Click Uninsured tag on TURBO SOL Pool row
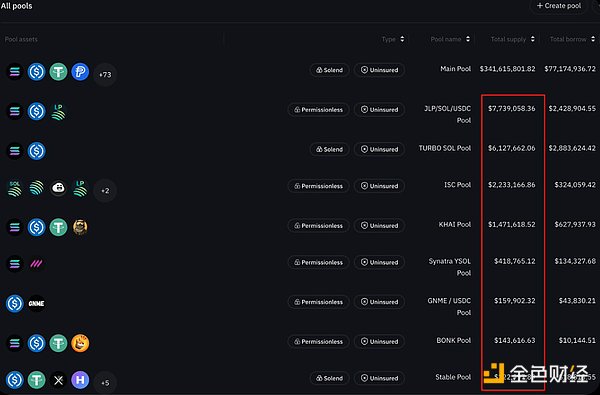Screen dimensions: 600x395 379,149
